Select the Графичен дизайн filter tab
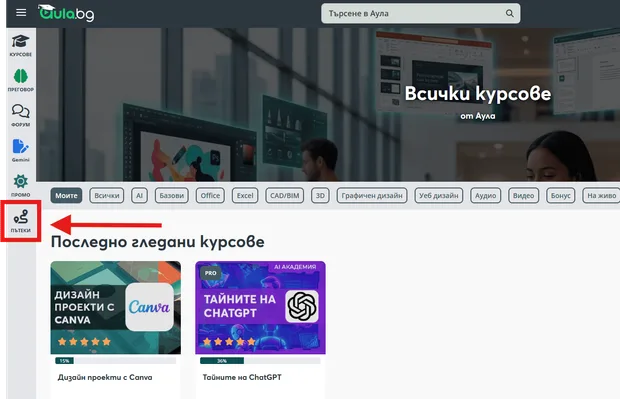Image resolution: width=620 pixels, height=399 pixels. pyautogui.click(x=372, y=195)
